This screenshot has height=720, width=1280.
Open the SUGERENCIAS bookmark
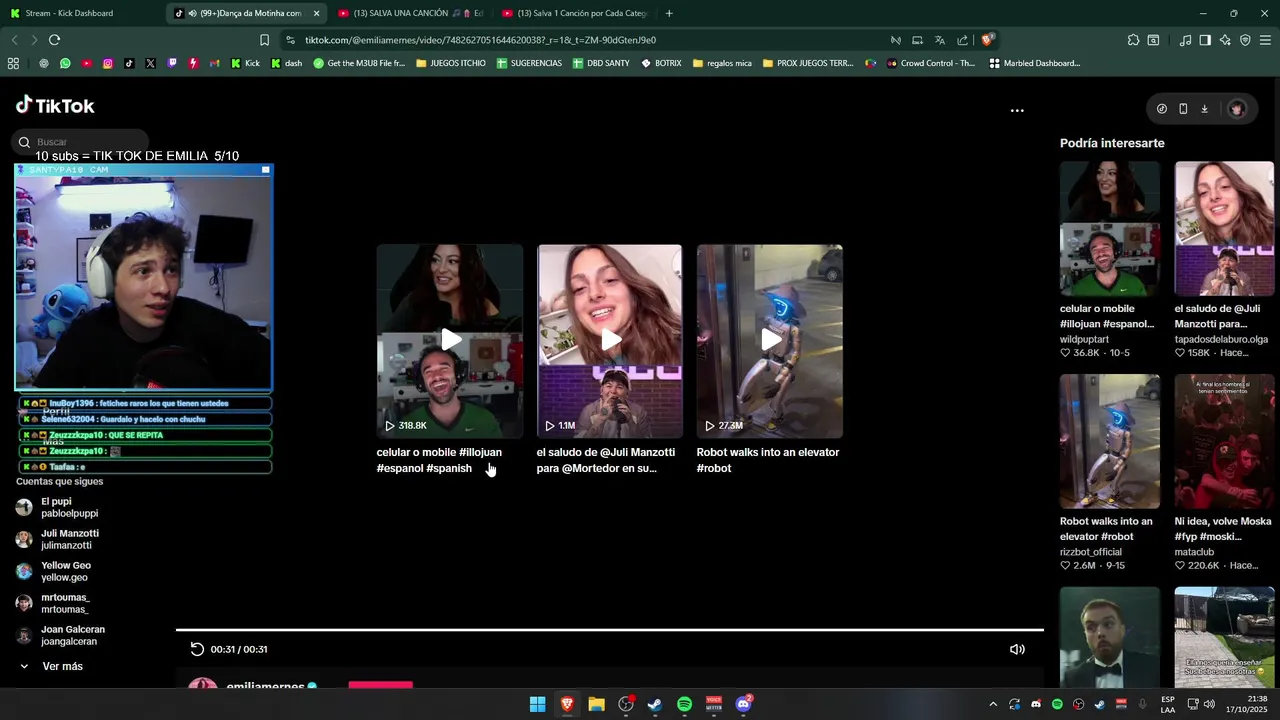(529, 63)
